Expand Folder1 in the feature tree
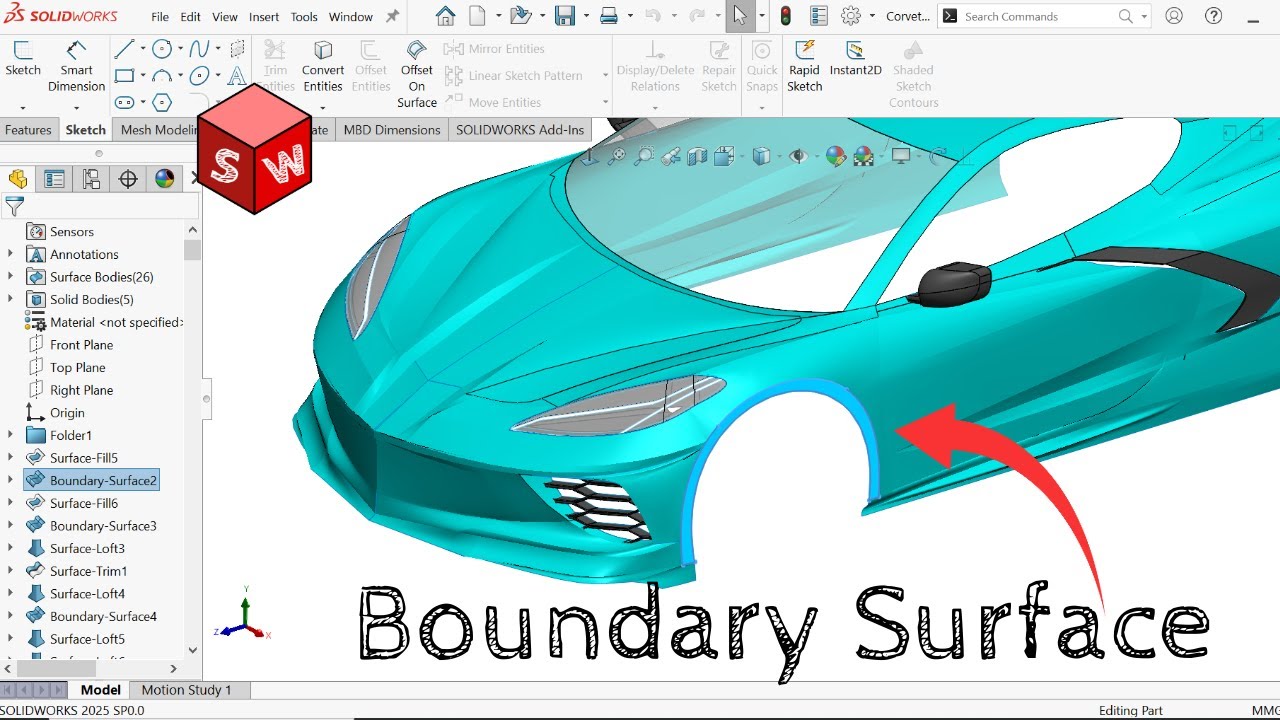 (10, 435)
